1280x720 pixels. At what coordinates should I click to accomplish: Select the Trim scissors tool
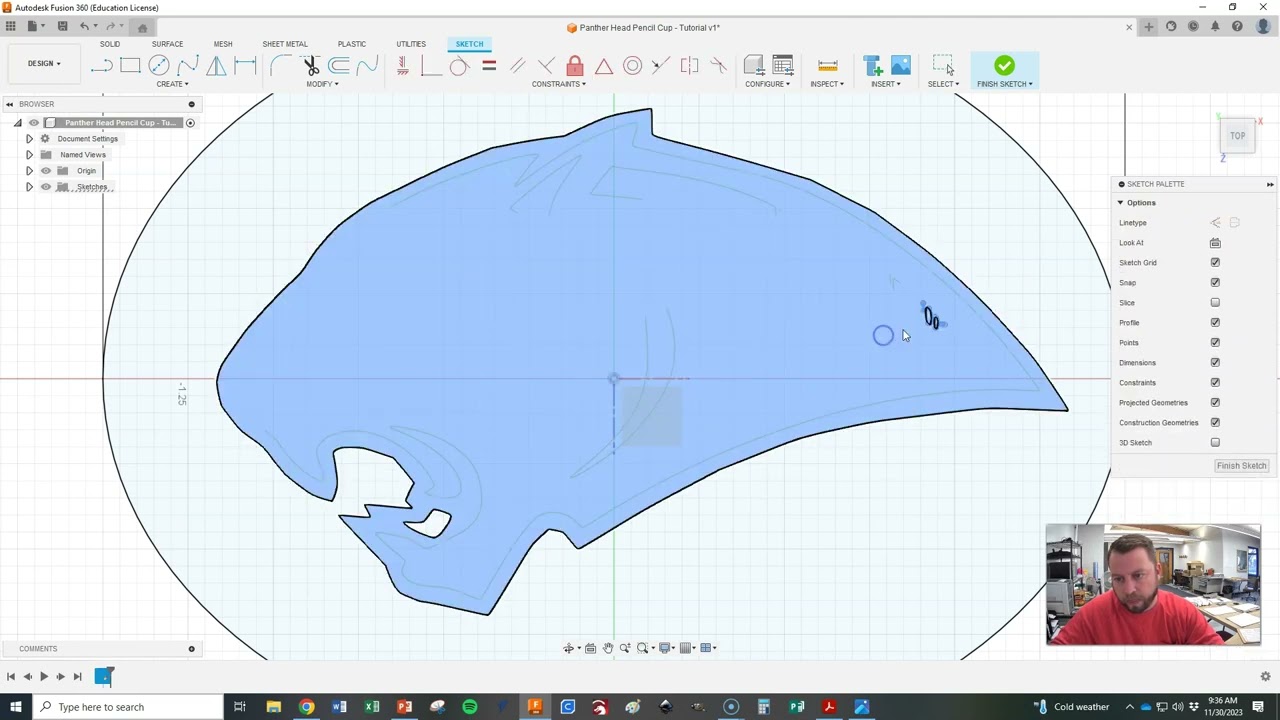[310, 66]
